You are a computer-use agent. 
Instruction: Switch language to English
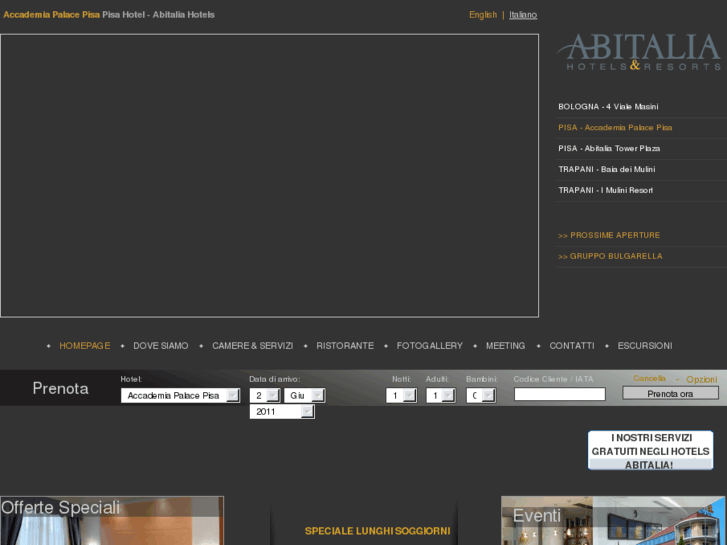coord(483,15)
